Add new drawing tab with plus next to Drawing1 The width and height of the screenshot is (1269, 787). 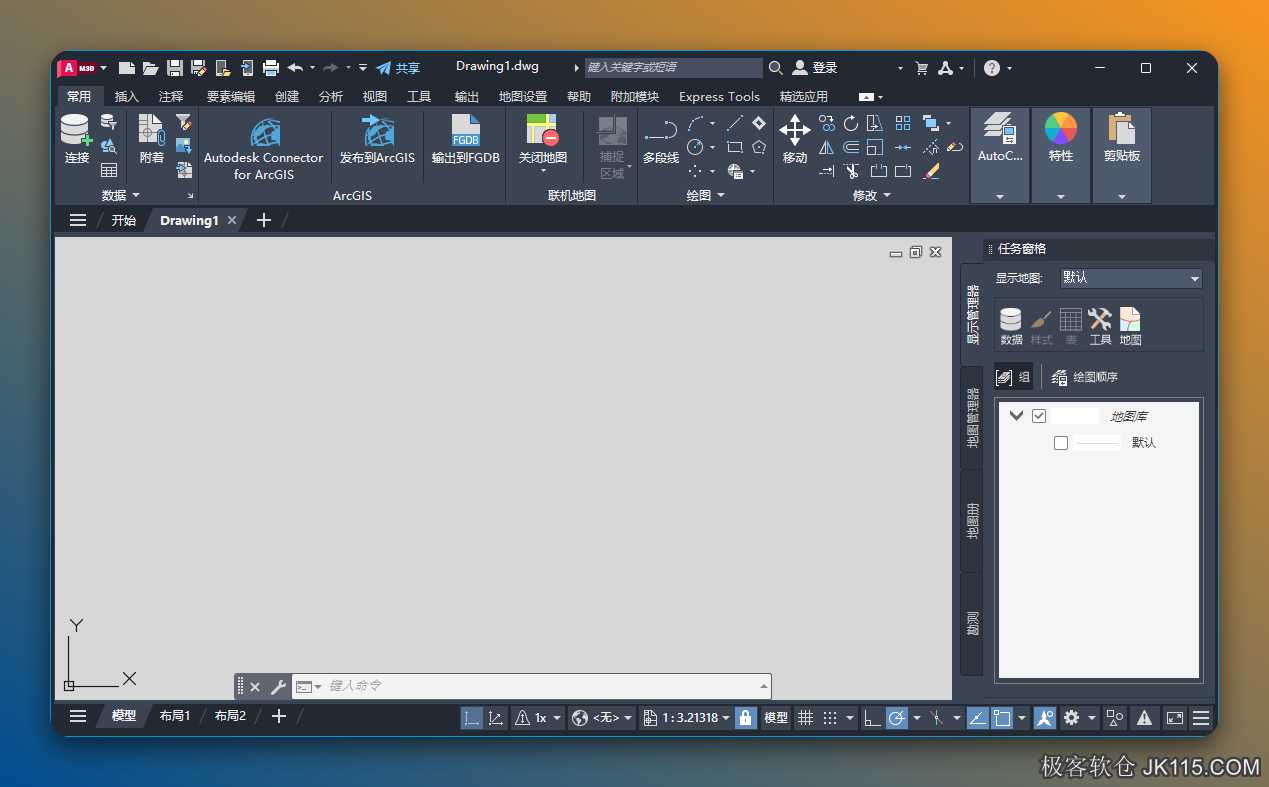[264, 220]
